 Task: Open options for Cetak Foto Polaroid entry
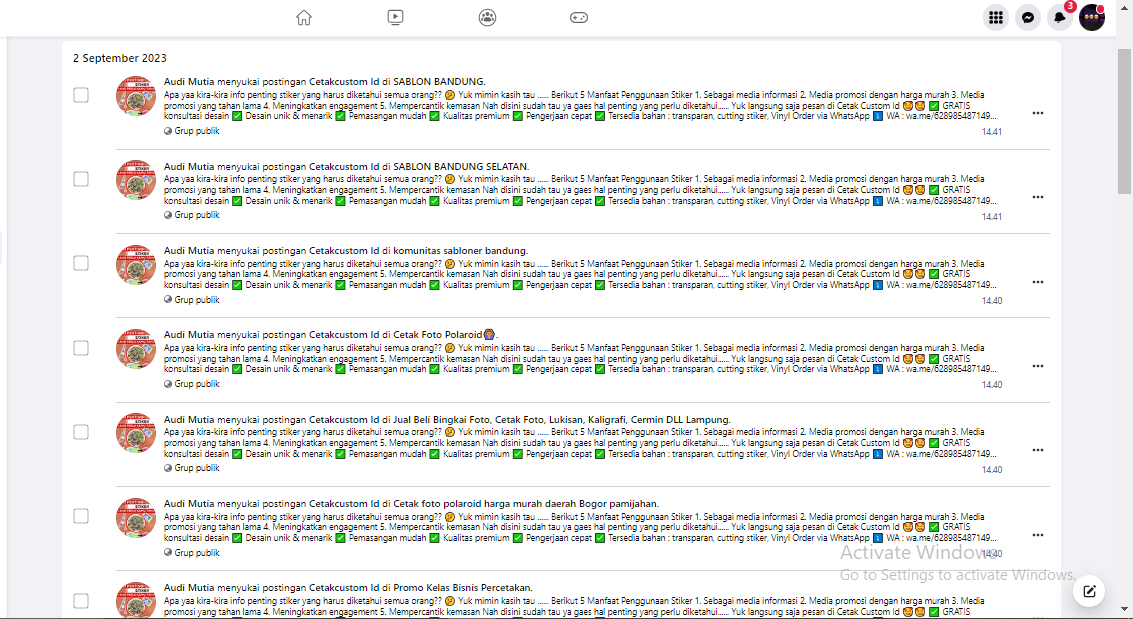1038,366
